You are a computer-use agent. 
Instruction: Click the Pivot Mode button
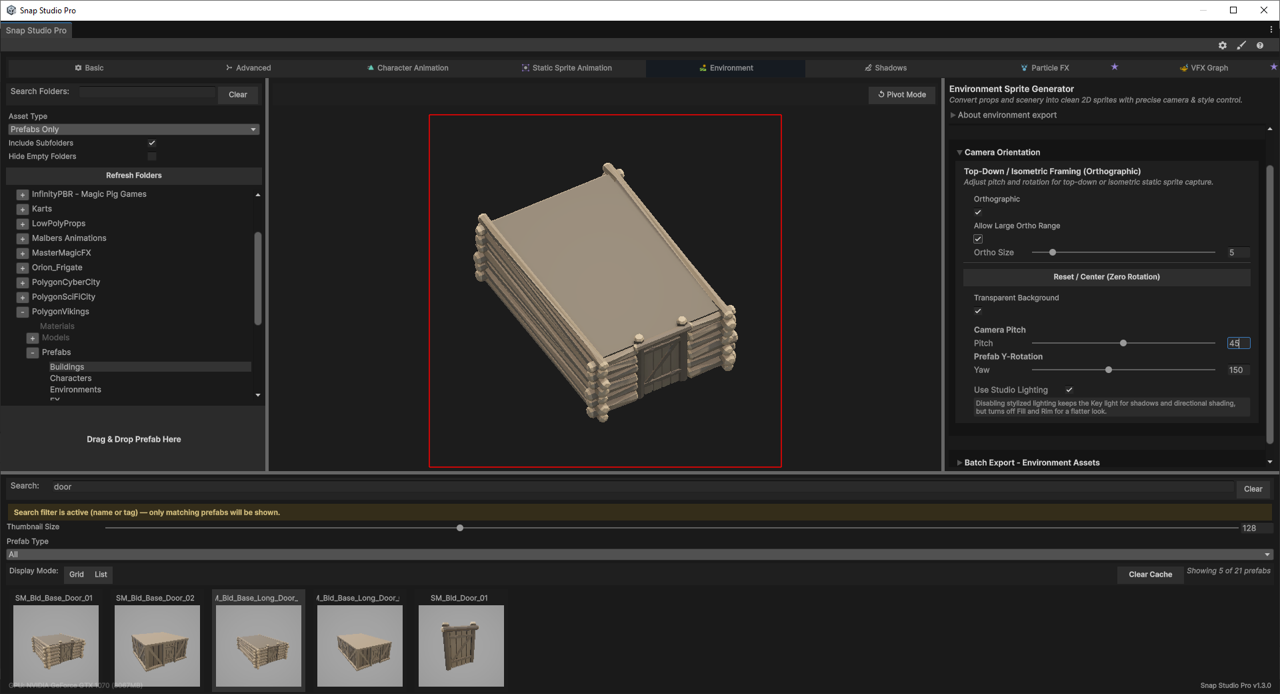pos(902,94)
